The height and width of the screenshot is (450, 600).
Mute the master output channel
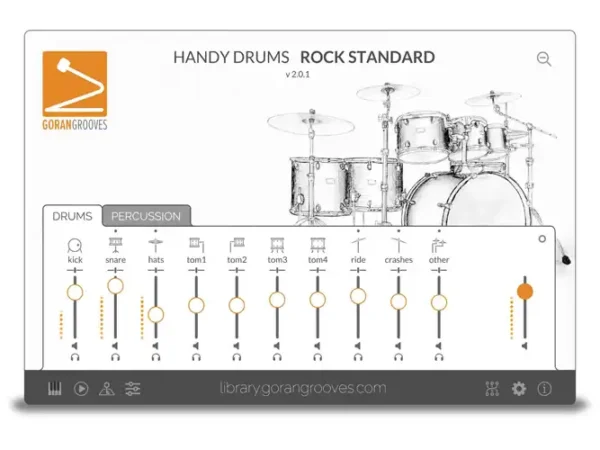(525, 346)
